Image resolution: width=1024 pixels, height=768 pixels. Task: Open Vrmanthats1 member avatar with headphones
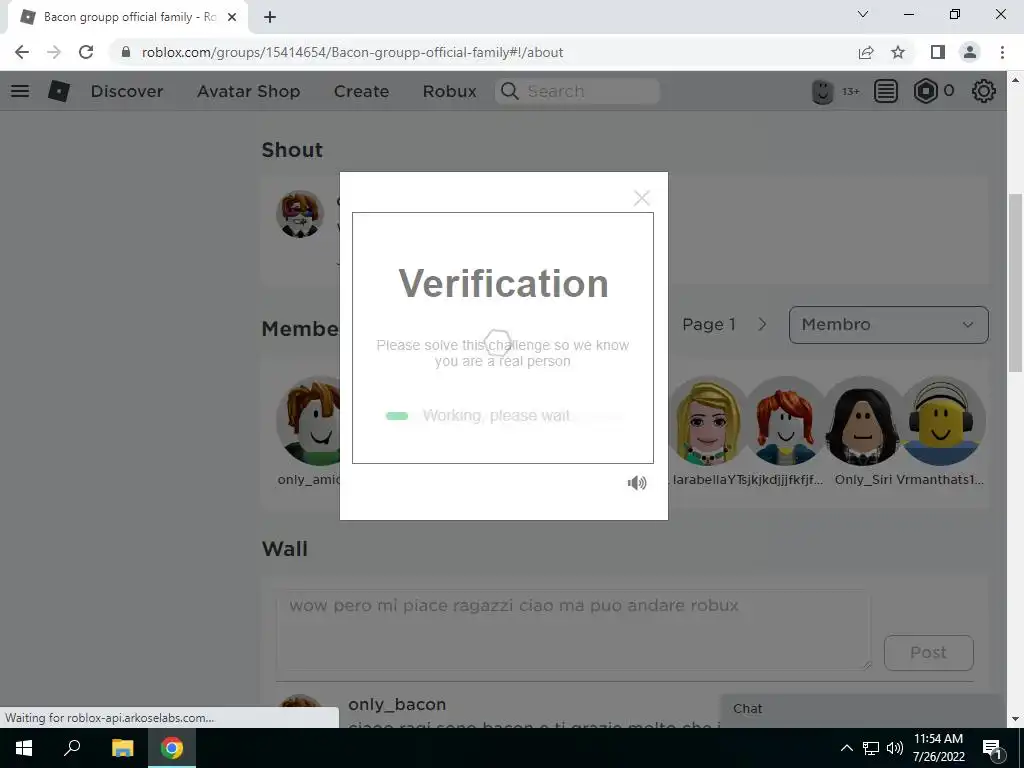click(940, 421)
